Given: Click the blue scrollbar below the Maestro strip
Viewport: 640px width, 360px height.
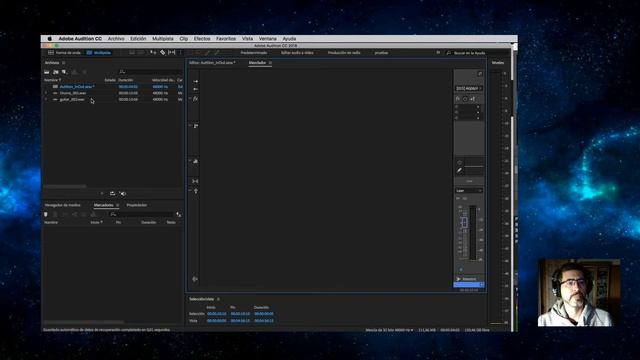Looking at the screenshot, I should click(469, 285).
